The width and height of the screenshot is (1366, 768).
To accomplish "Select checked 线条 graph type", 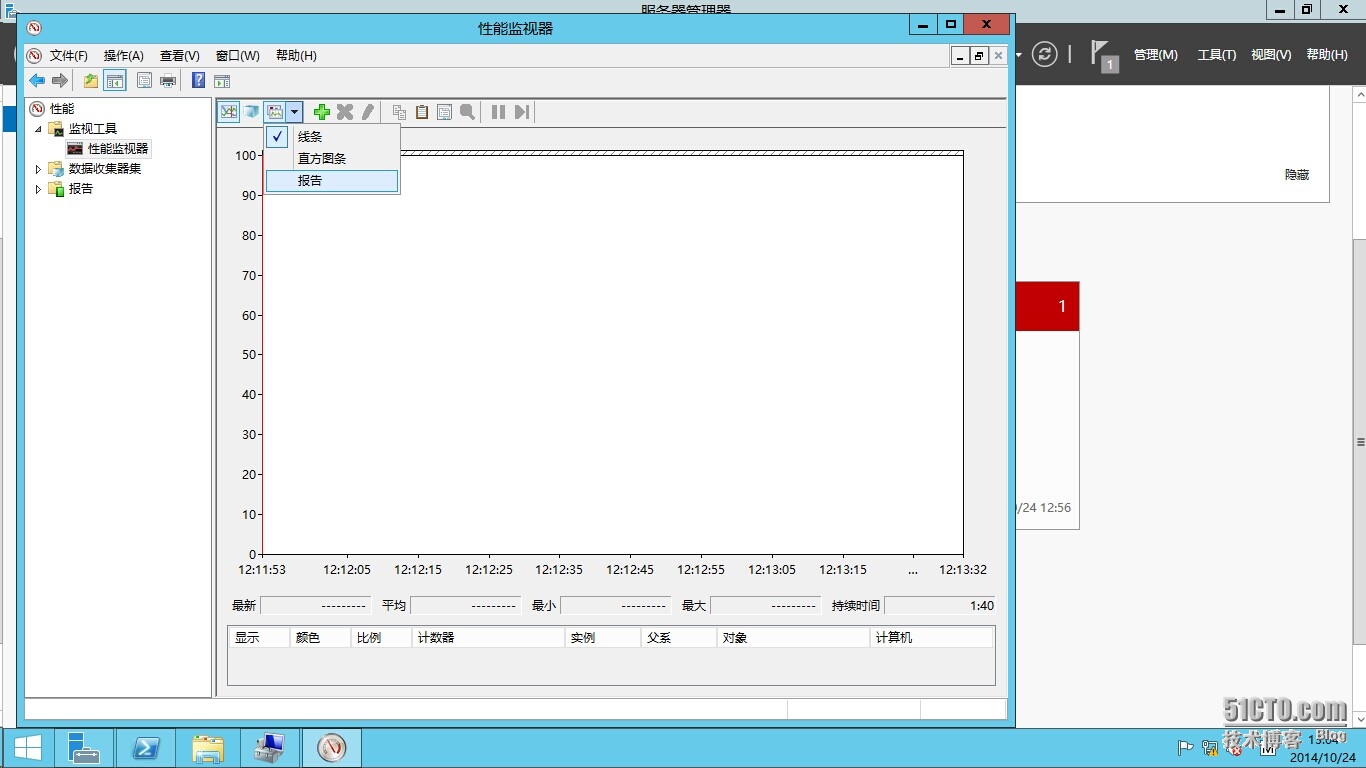I will [x=332, y=137].
